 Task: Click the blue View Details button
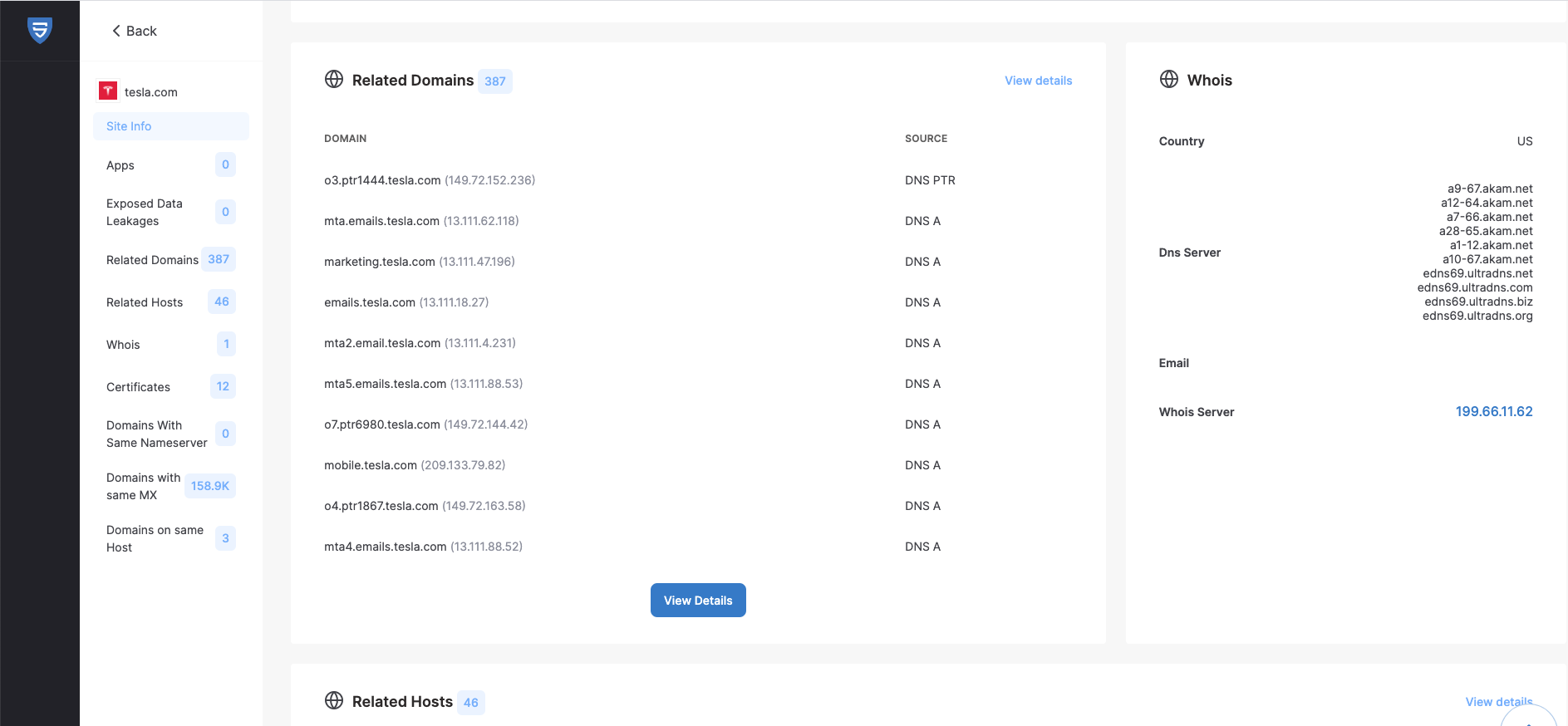(698, 600)
